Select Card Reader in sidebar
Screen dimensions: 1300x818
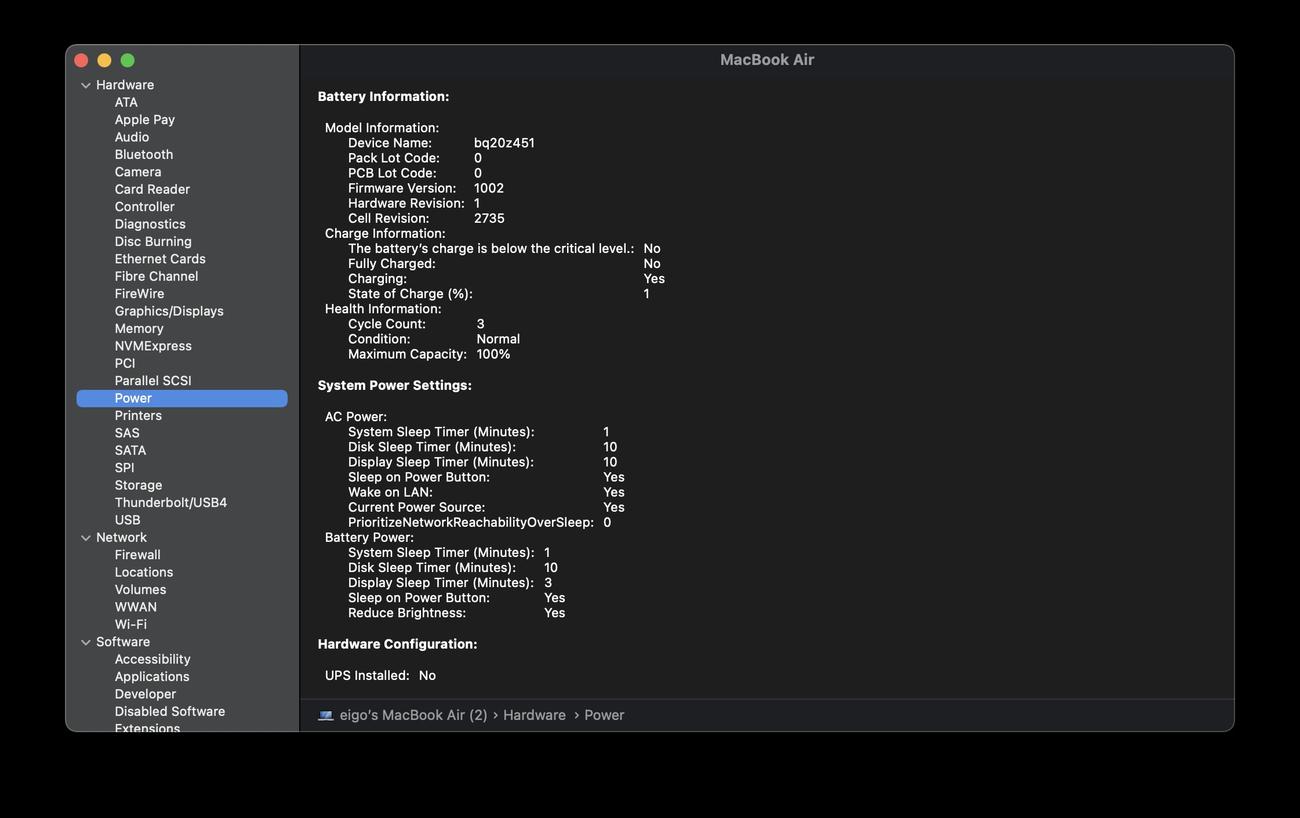coord(152,189)
